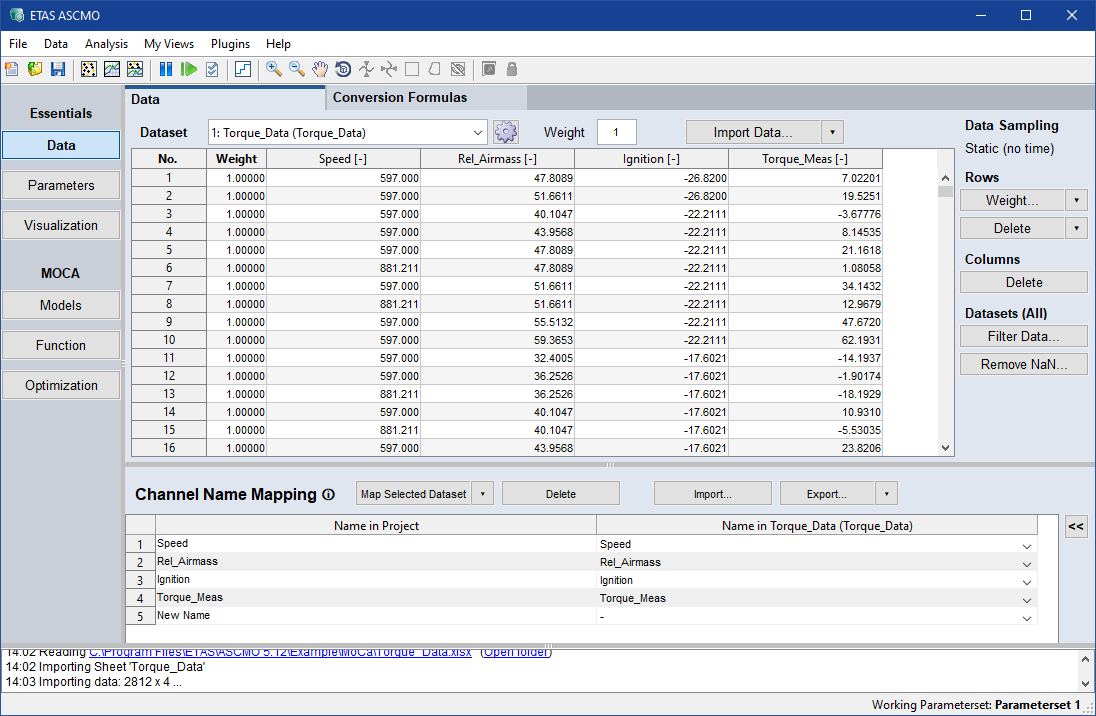This screenshot has width=1096, height=716.
Task: Open the line chart view icon
Action: [112, 69]
